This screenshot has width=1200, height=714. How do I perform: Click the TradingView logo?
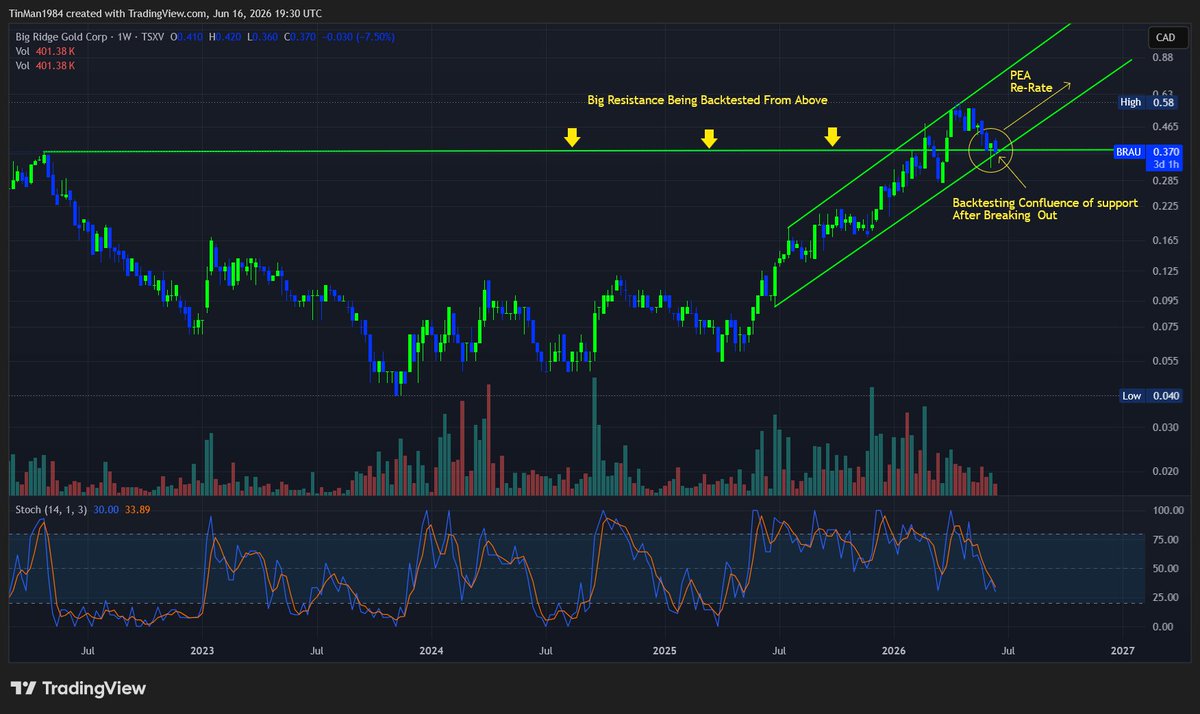tap(78, 689)
